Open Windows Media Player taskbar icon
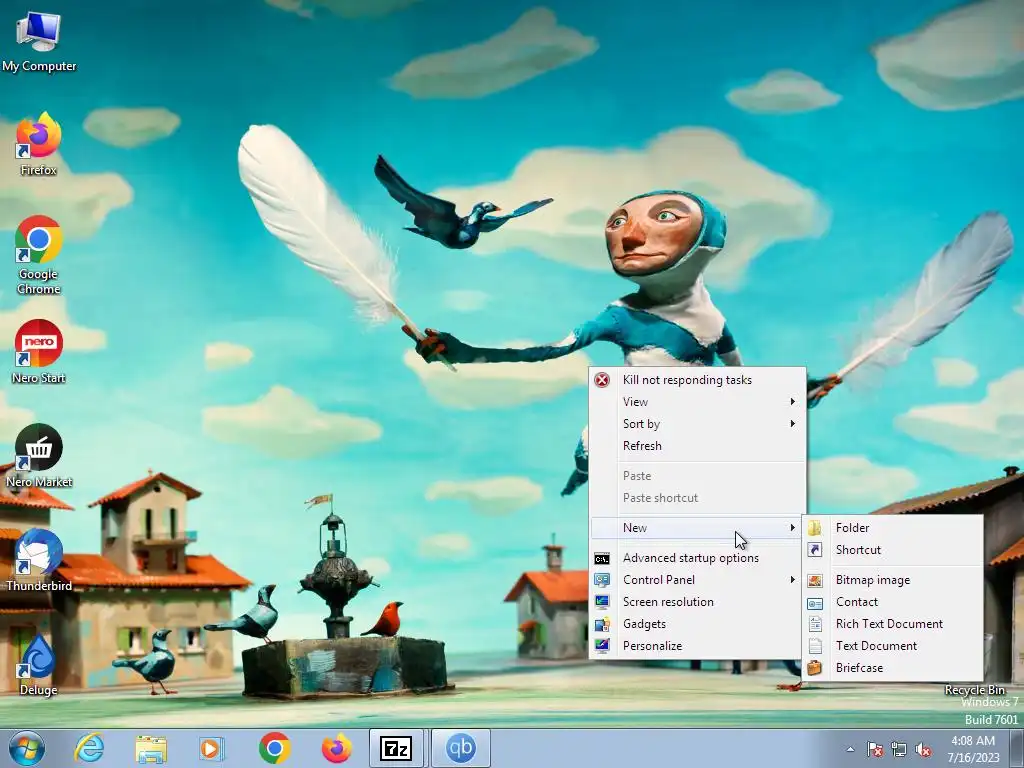The height and width of the screenshot is (768, 1024). coord(212,748)
